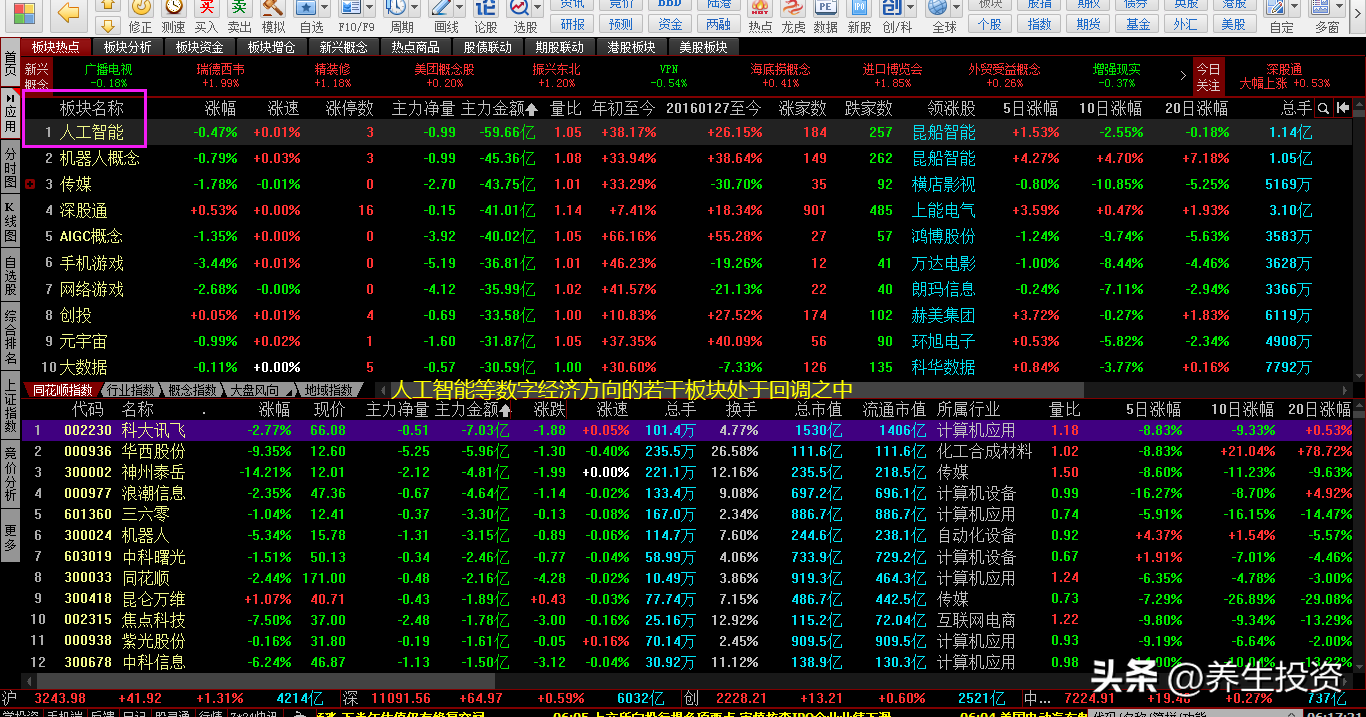Open the colorful home logo icon
Image resolution: width=1366 pixels, height=717 pixels.
click(x=24, y=14)
